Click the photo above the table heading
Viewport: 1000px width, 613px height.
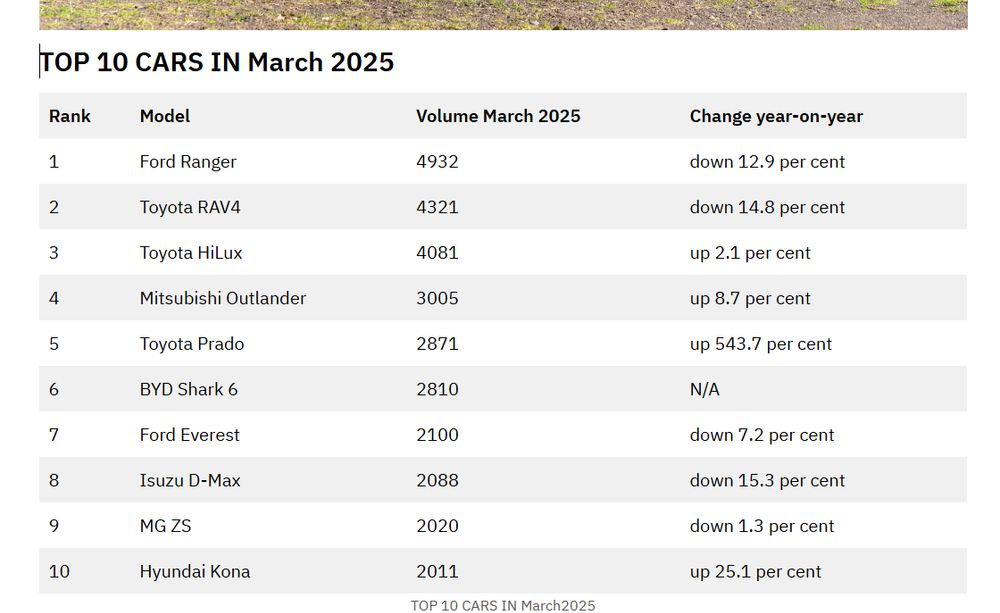point(503,15)
